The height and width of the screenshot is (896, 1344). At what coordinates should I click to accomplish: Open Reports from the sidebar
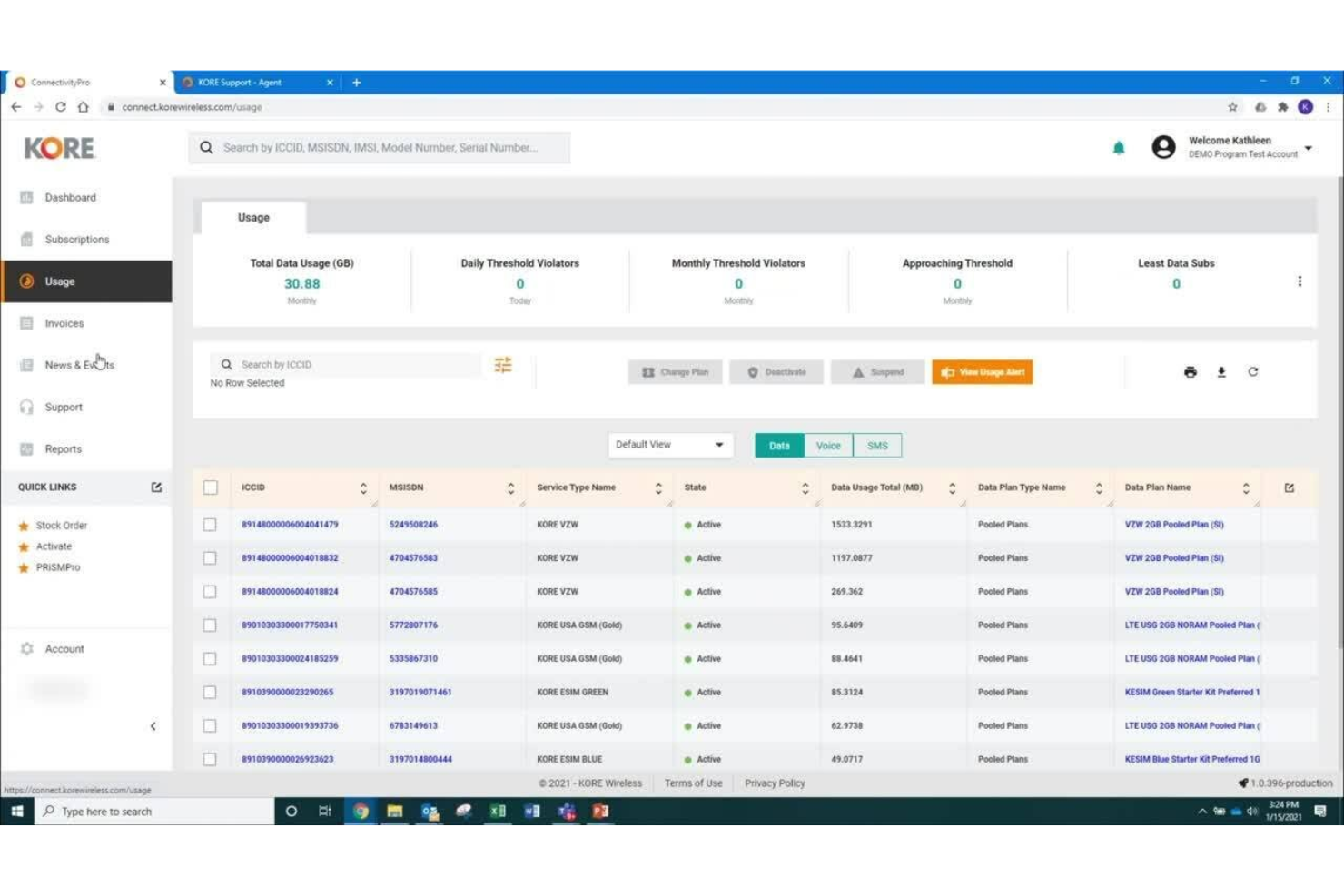pyautogui.click(x=63, y=448)
